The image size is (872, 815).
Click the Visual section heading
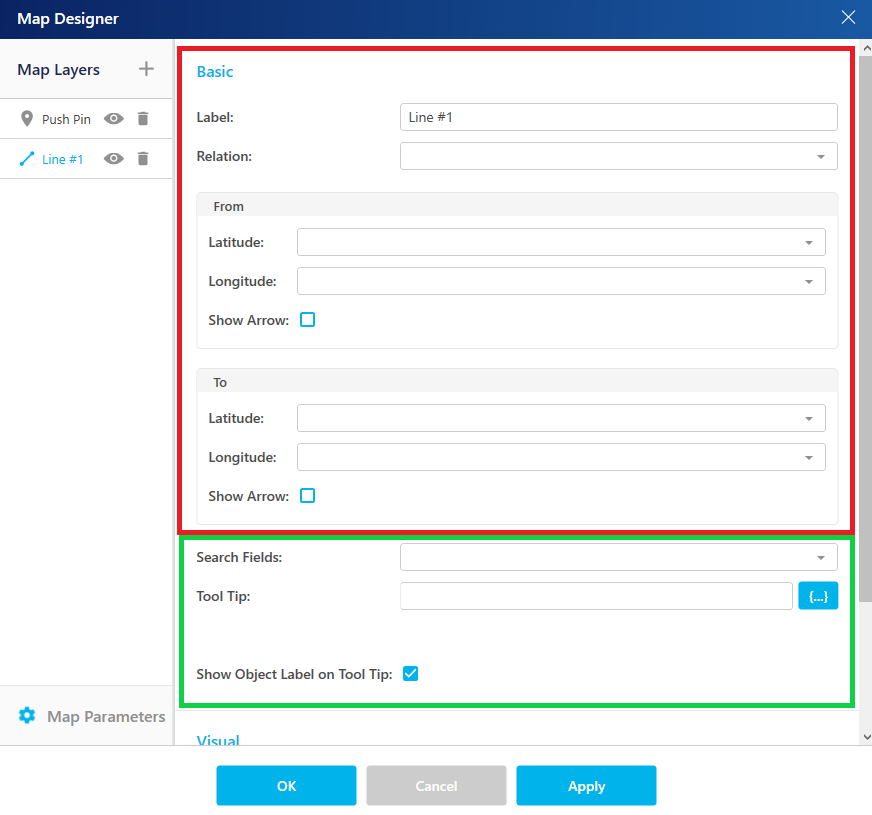[x=218, y=739]
